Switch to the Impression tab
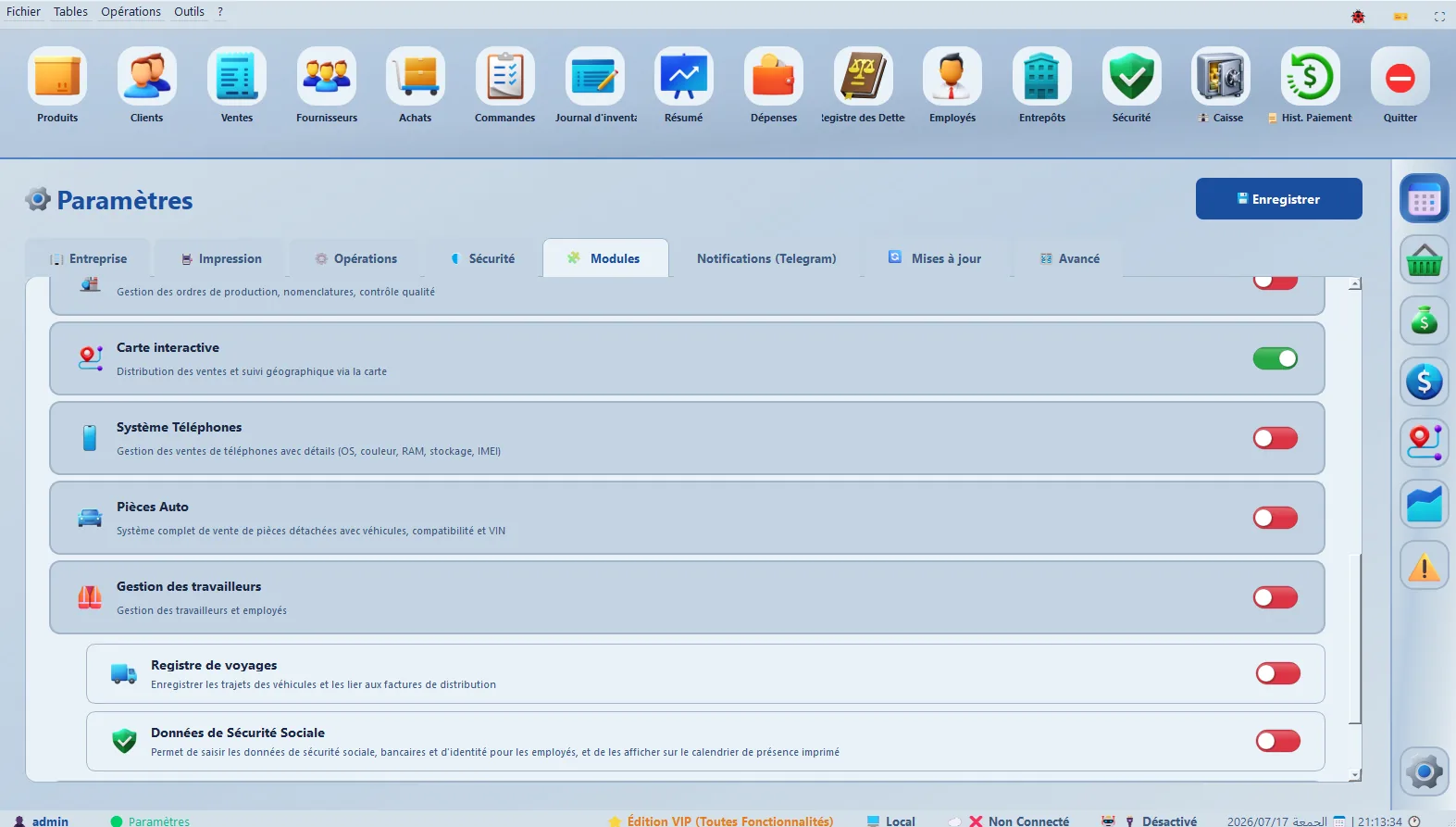Viewport: 1456px width, 827px height. pyautogui.click(x=221, y=258)
